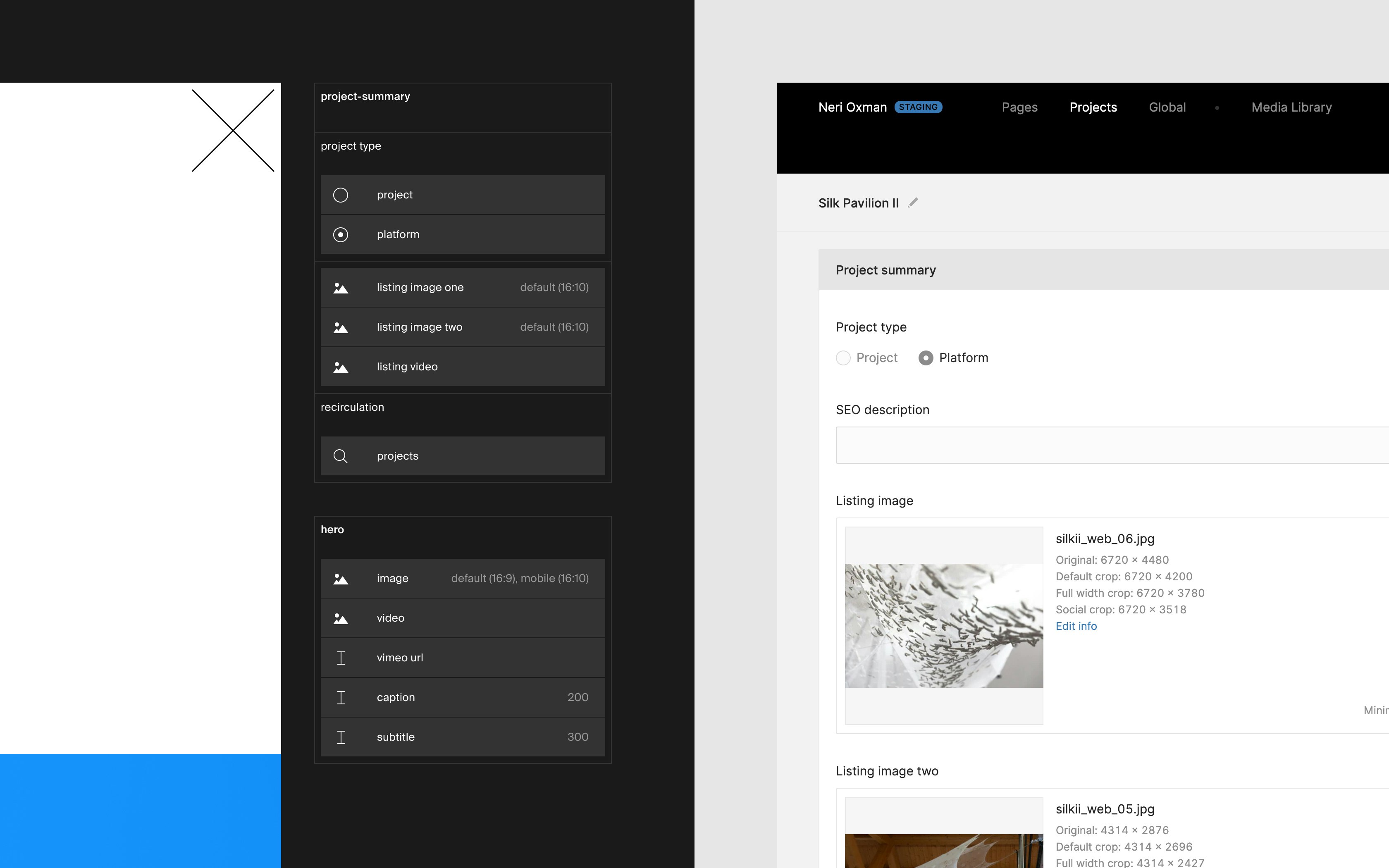Image resolution: width=1389 pixels, height=868 pixels.
Task: Open the Global navigation item
Action: pos(1167,107)
